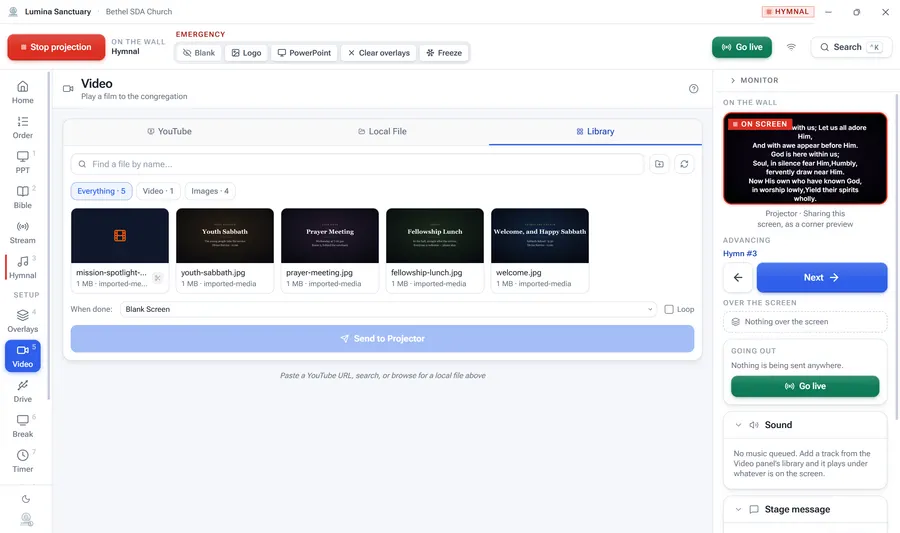Click the Find a file by name field
The image size is (900, 533).
(x=357, y=164)
